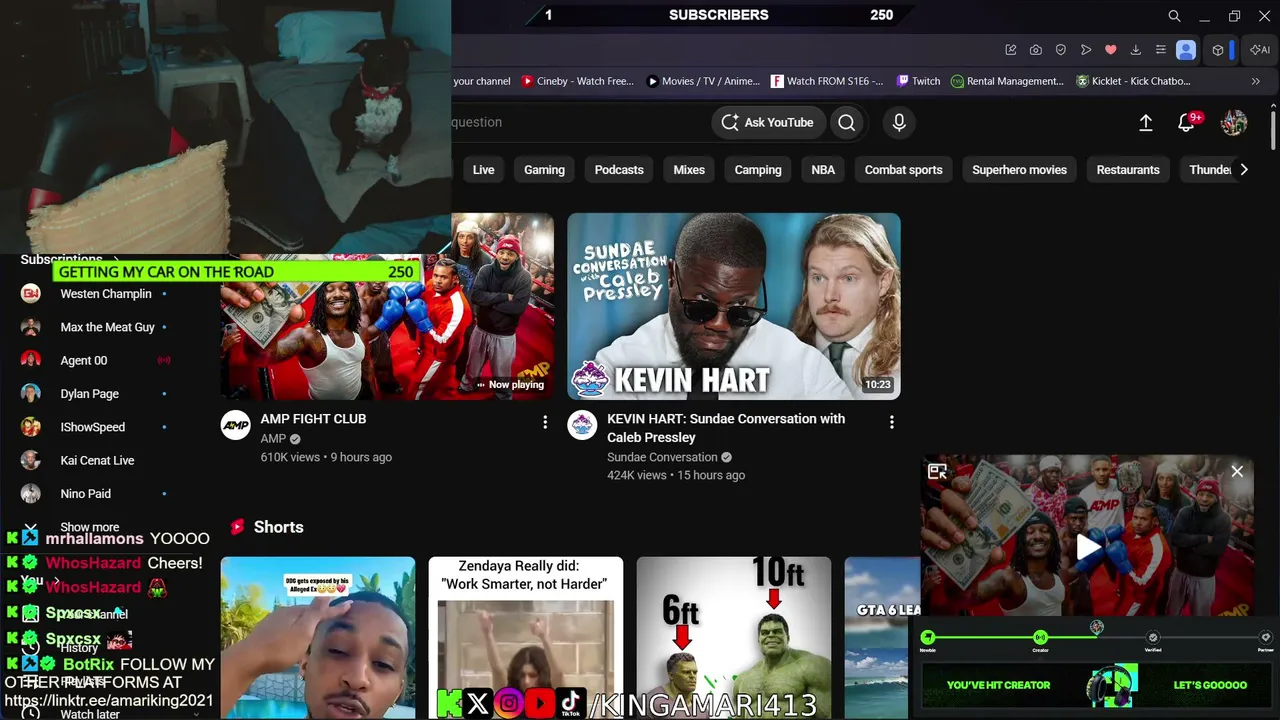This screenshot has height=720, width=1280.
Task: Click the snapshot camera icon in address bar
Action: [1035, 50]
